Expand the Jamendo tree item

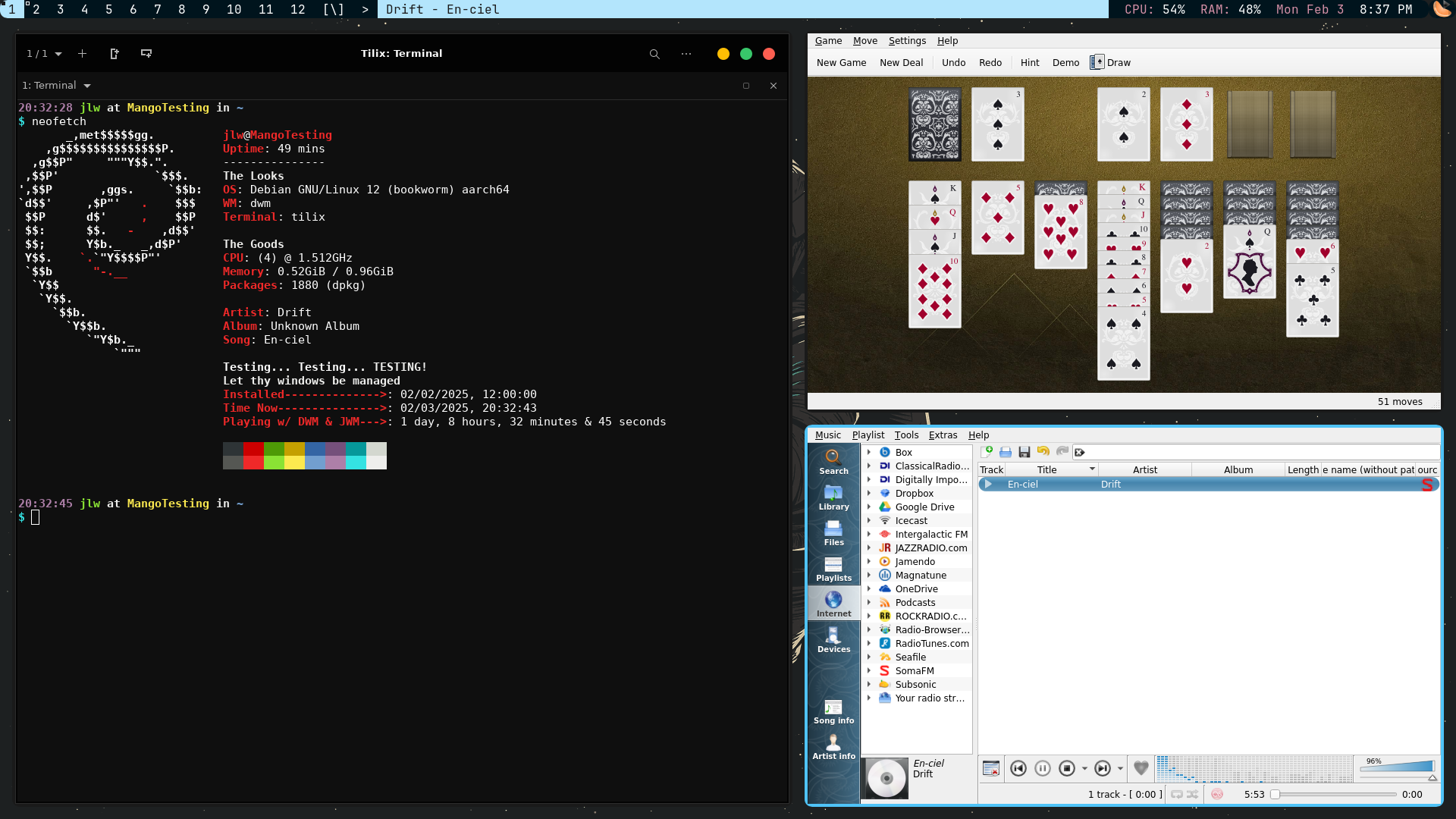click(x=869, y=561)
